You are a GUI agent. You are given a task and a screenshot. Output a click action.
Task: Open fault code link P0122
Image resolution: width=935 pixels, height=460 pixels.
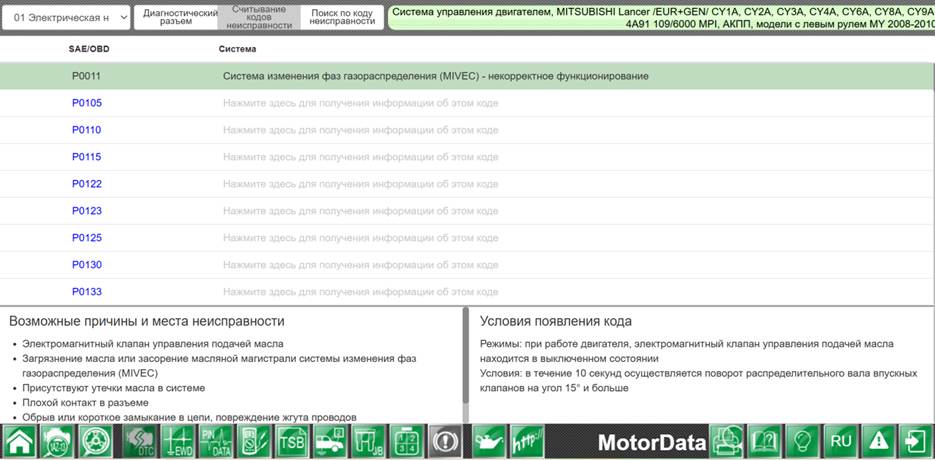tap(87, 184)
